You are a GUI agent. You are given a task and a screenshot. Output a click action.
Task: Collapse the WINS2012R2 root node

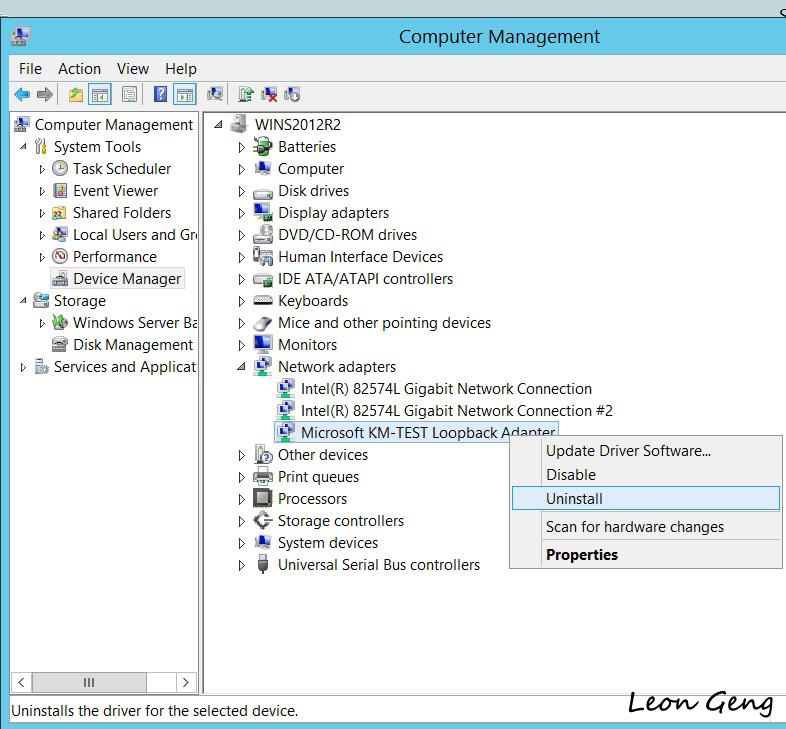pyautogui.click(x=218, y=124)
